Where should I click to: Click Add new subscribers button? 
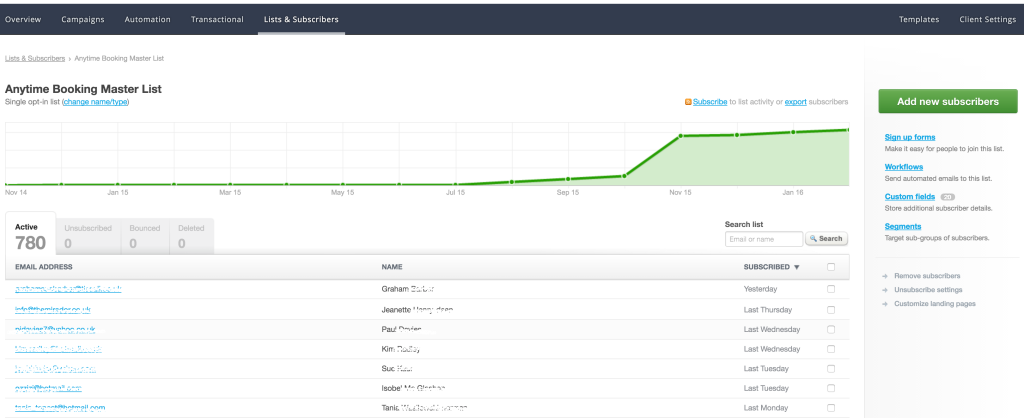click(x=948, y=101)
